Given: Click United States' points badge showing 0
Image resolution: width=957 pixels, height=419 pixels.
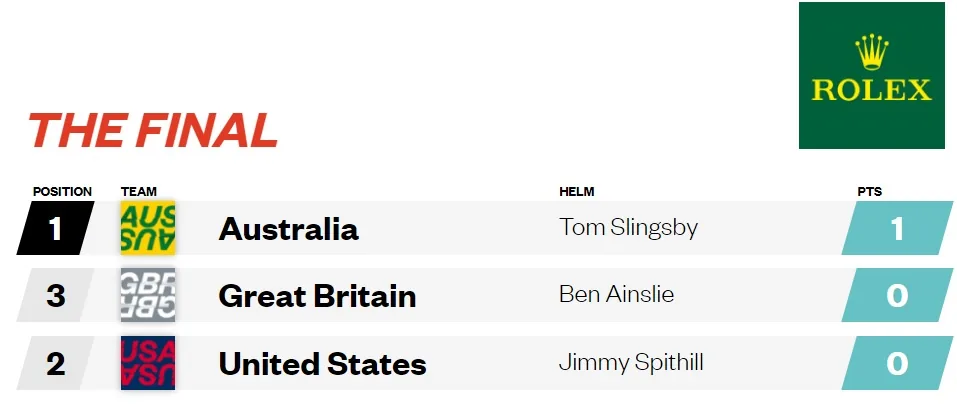Looking at the screenshot, I should pyautogui.click(x=897, y=363).
